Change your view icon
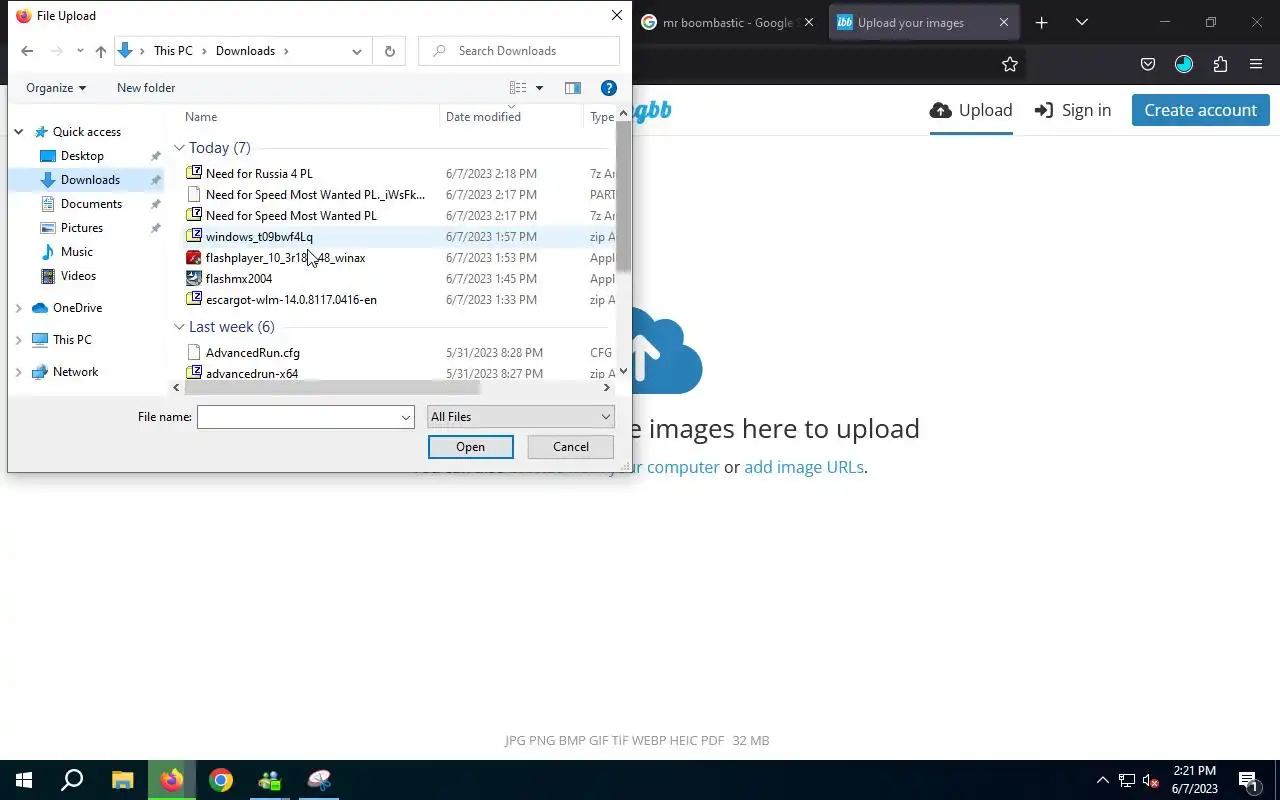Viewport: 1280px width, 800px height. [518, 88]
